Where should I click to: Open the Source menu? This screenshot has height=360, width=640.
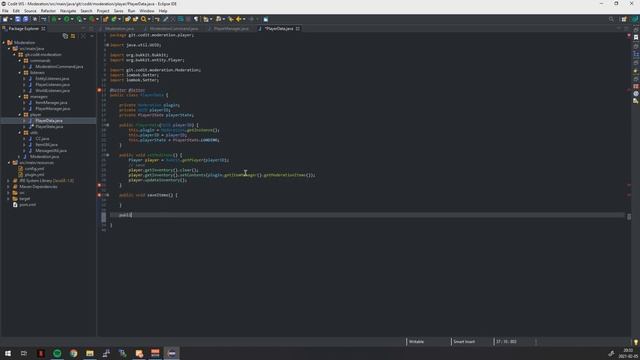pyautogui.click(x=30, y=11)
